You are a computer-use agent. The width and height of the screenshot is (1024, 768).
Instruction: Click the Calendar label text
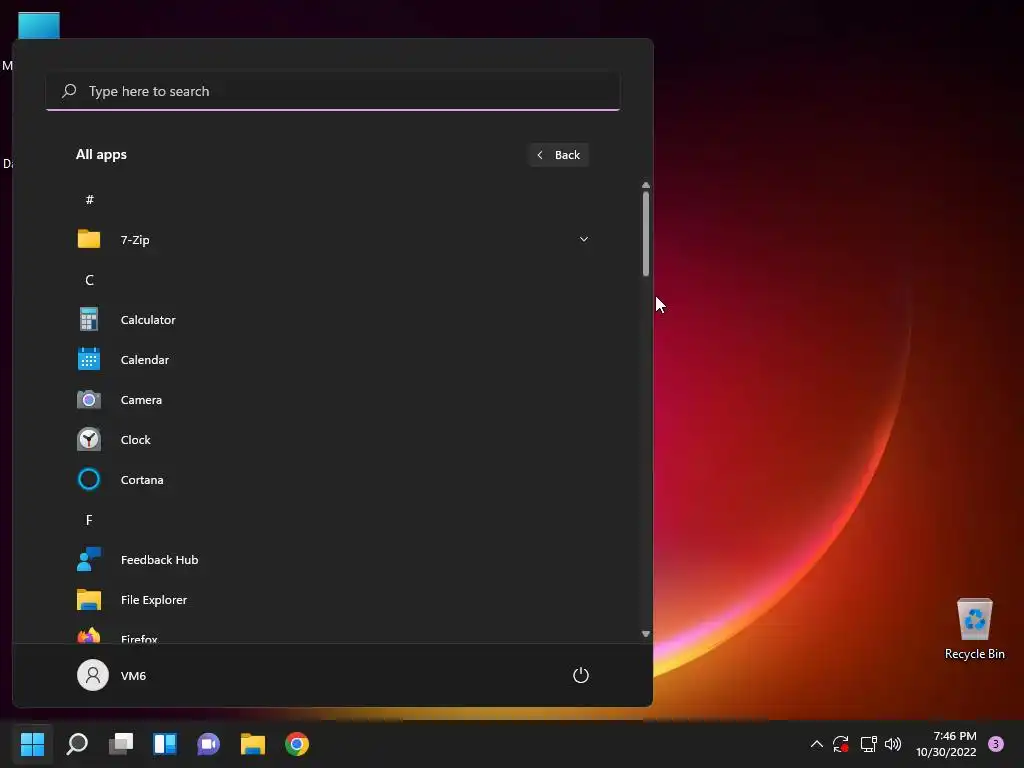145,359
